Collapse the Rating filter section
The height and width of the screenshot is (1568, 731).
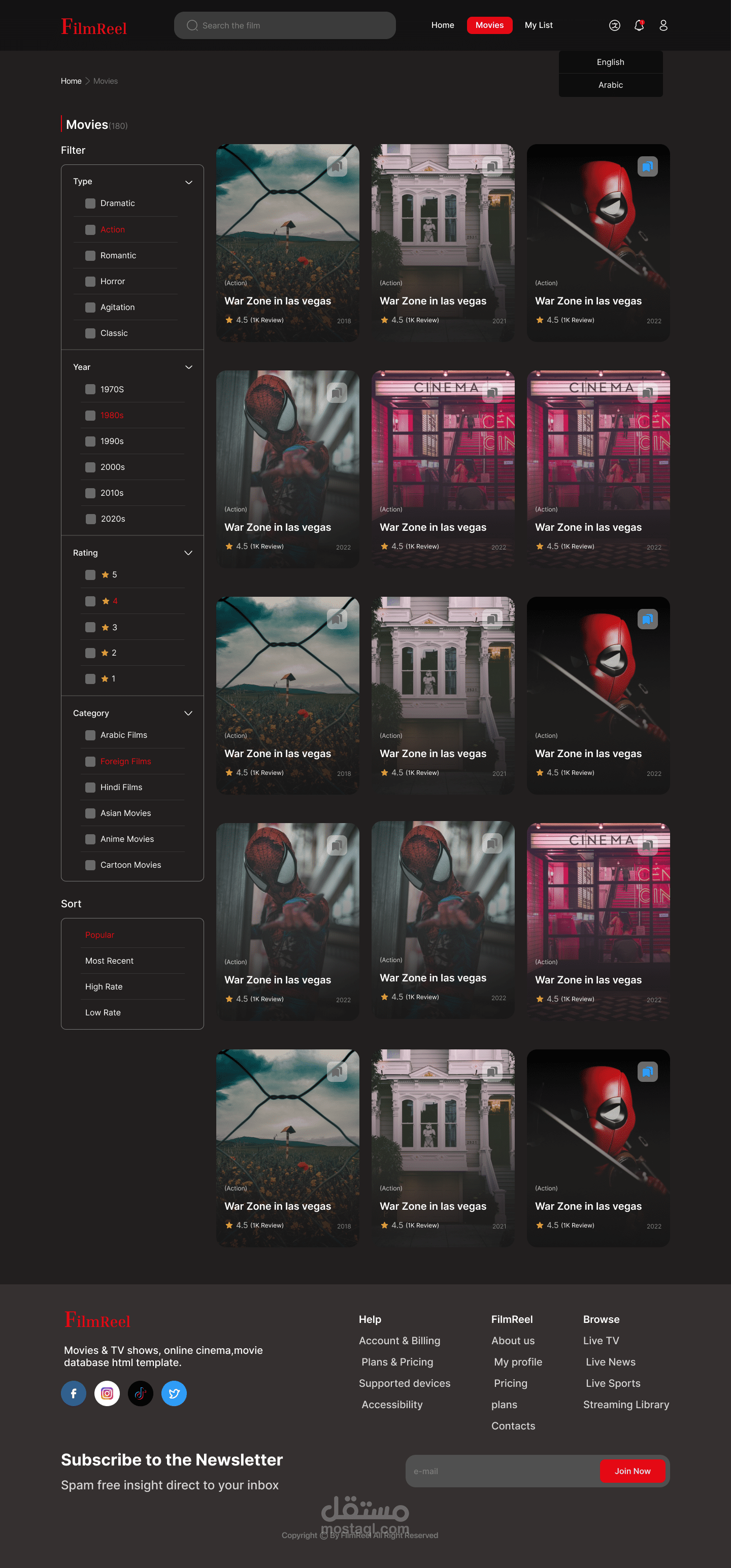tap(189, 553)
